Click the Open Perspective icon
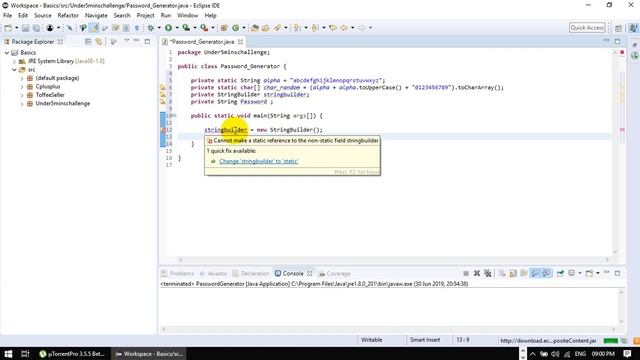Image resolution: width=640 pixels, height=360 pixels. click(619, 28)
